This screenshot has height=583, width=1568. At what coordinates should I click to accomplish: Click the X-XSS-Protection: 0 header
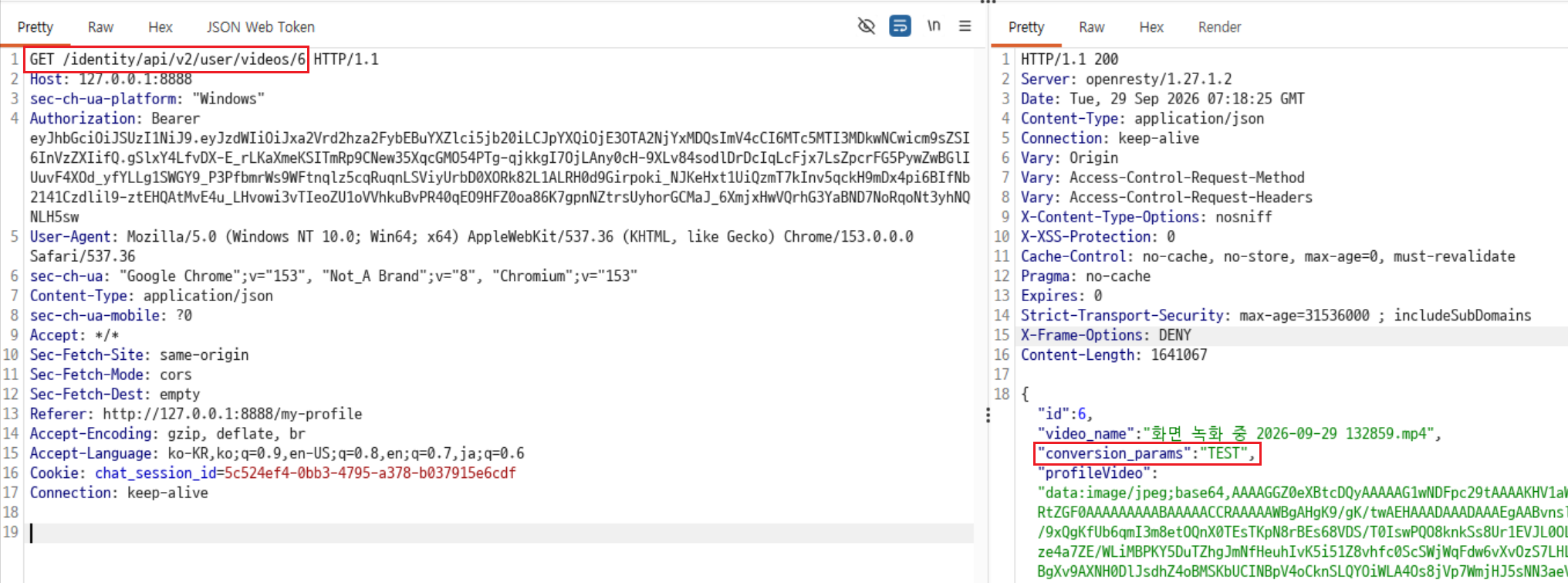(1097, 236)
